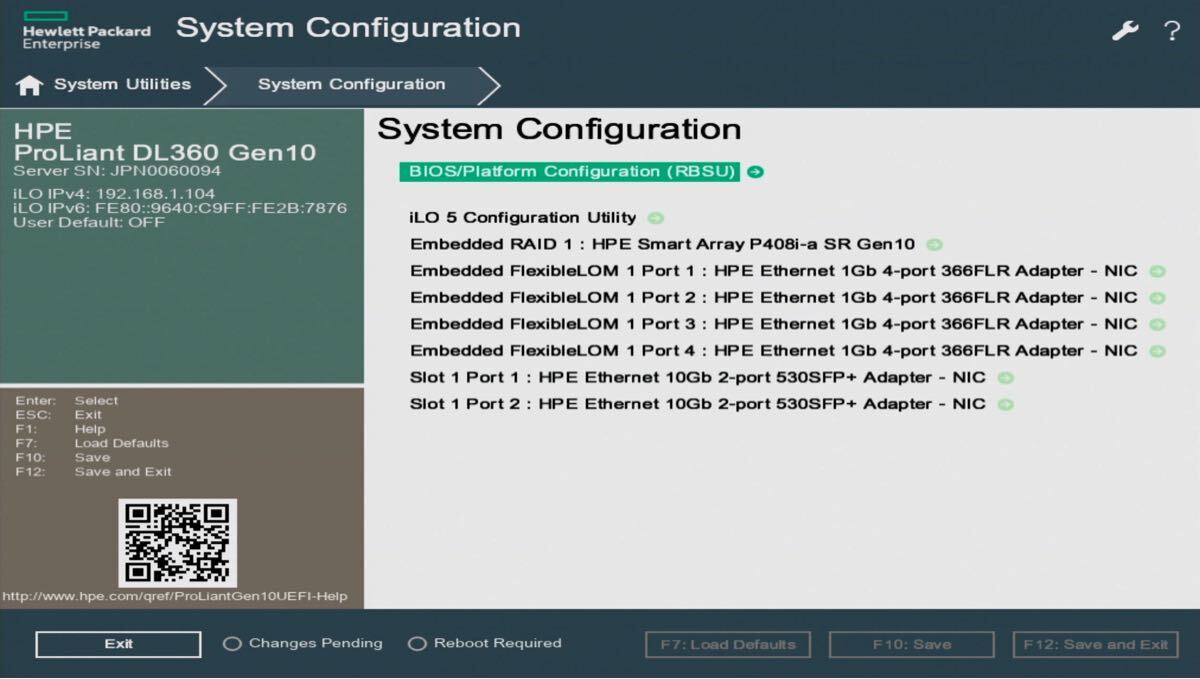1200x679 pixels.
Task: Click arrow icon for FlexibleLOM 1 Port 1
Action: pos(1157,271)
